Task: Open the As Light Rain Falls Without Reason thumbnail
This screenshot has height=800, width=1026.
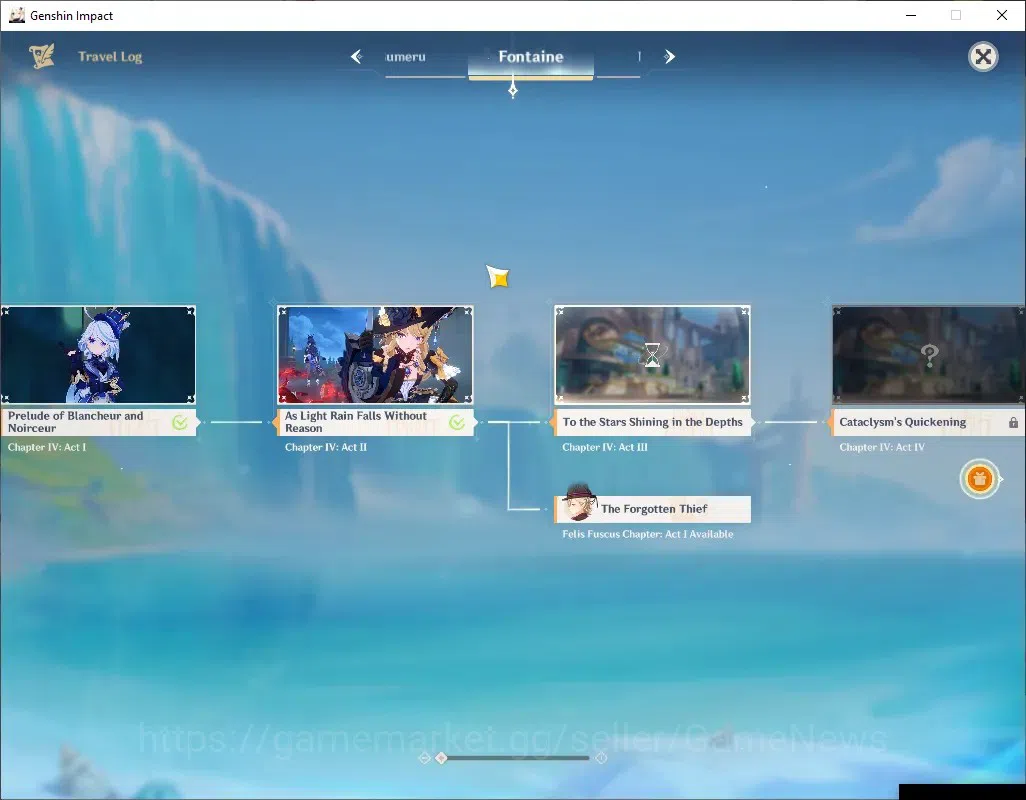Action: click(x=375, y=355)
